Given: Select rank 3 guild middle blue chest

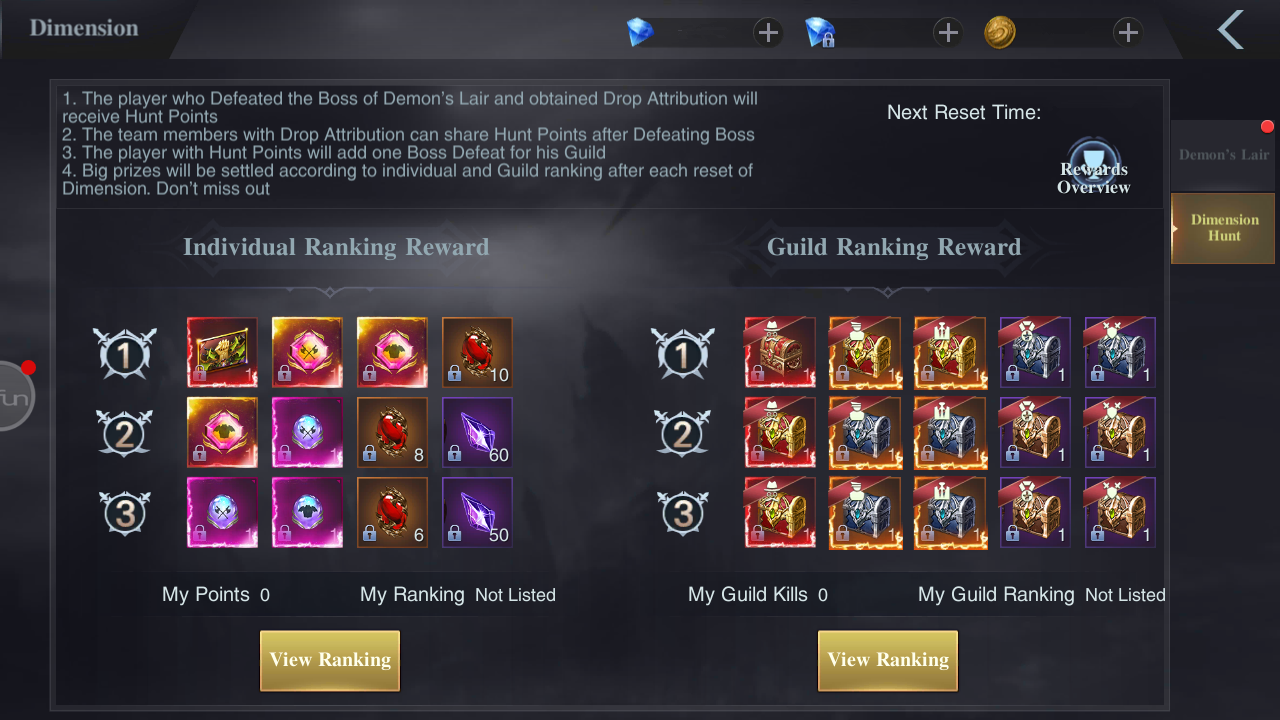Looking at the screenshot, I should 950,512.
